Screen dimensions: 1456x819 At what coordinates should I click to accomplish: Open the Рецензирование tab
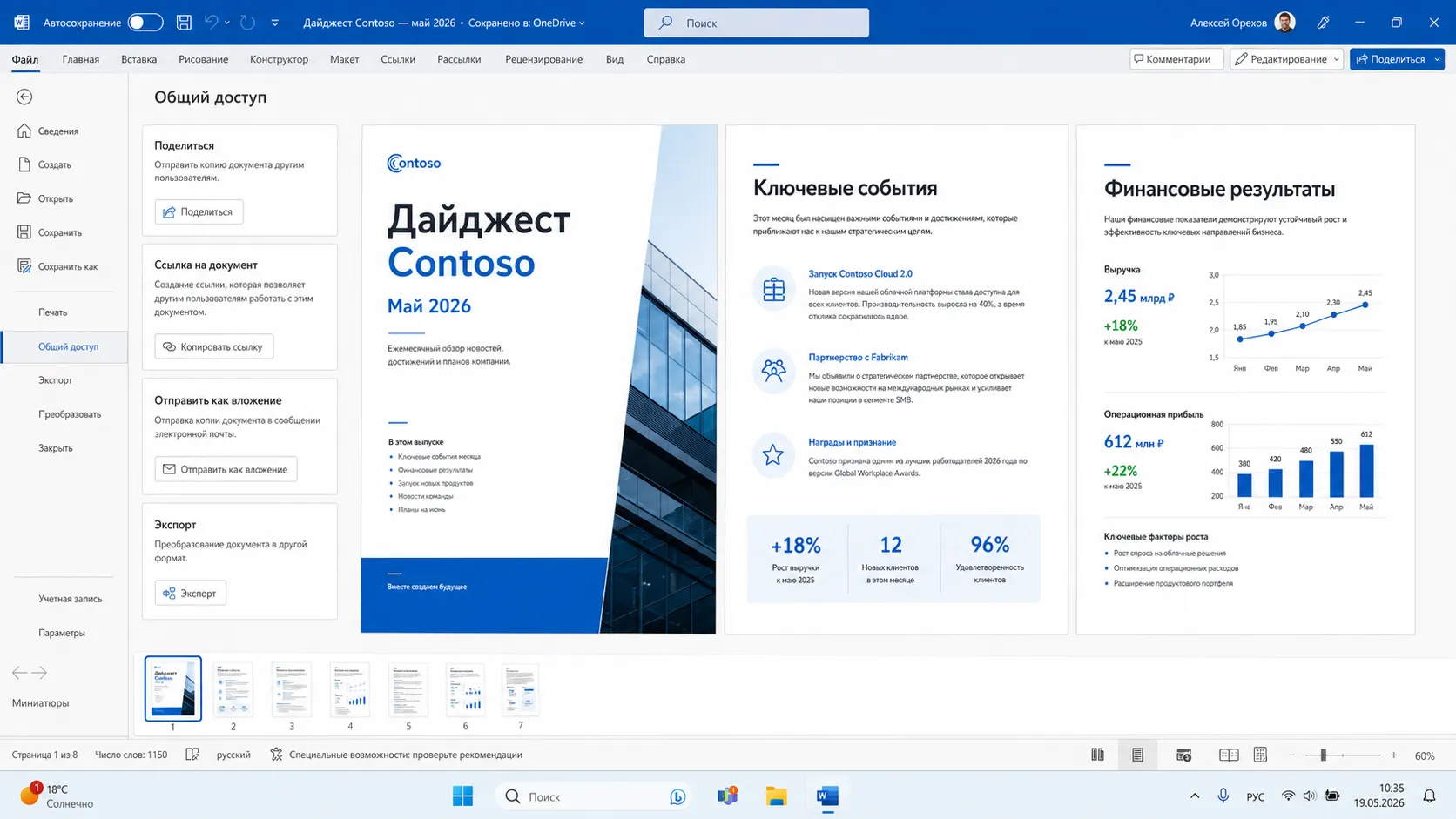(x=544, y=59)
